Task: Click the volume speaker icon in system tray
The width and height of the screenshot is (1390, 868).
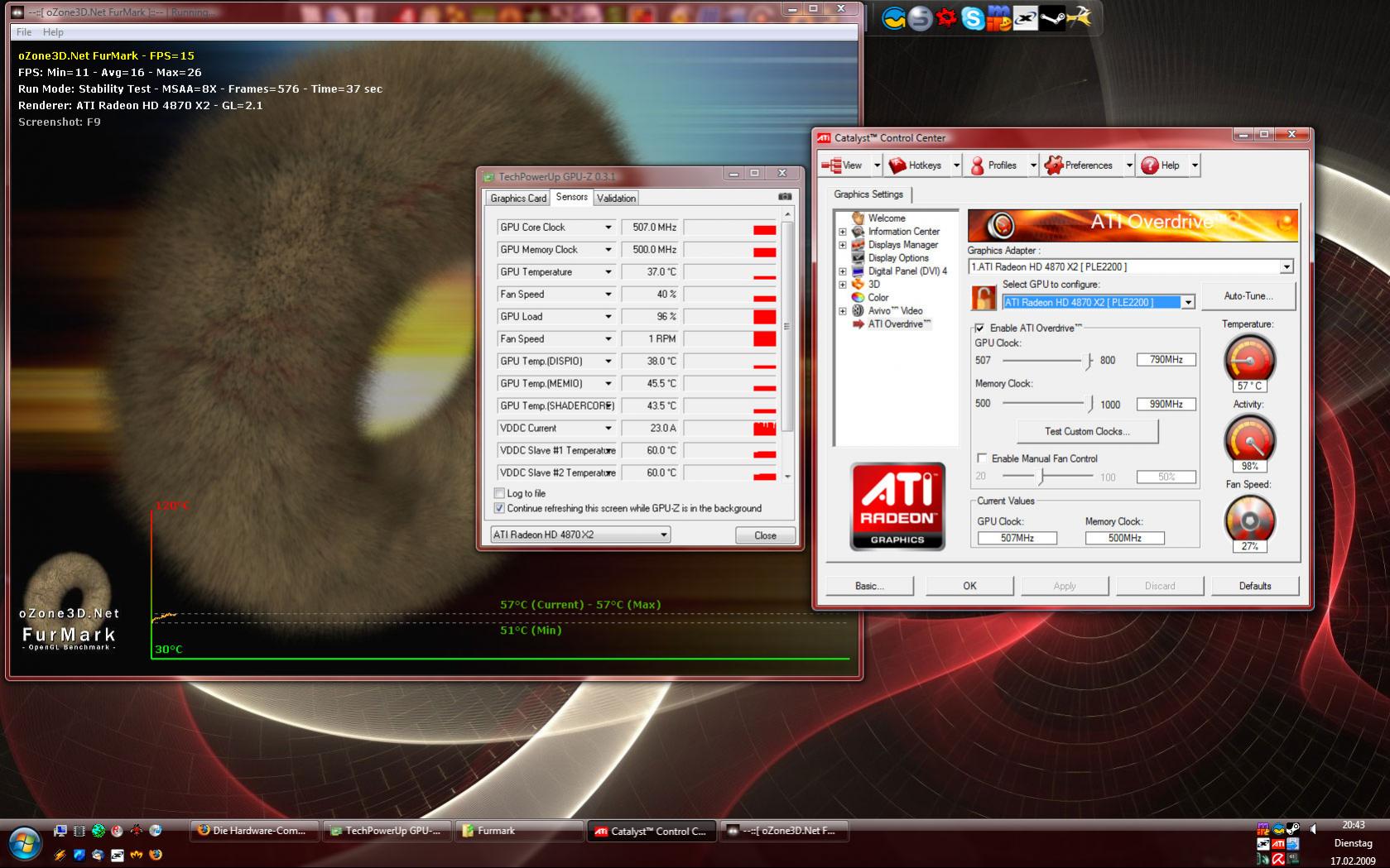Action: pyautogui.click(x=1313, y=828)
